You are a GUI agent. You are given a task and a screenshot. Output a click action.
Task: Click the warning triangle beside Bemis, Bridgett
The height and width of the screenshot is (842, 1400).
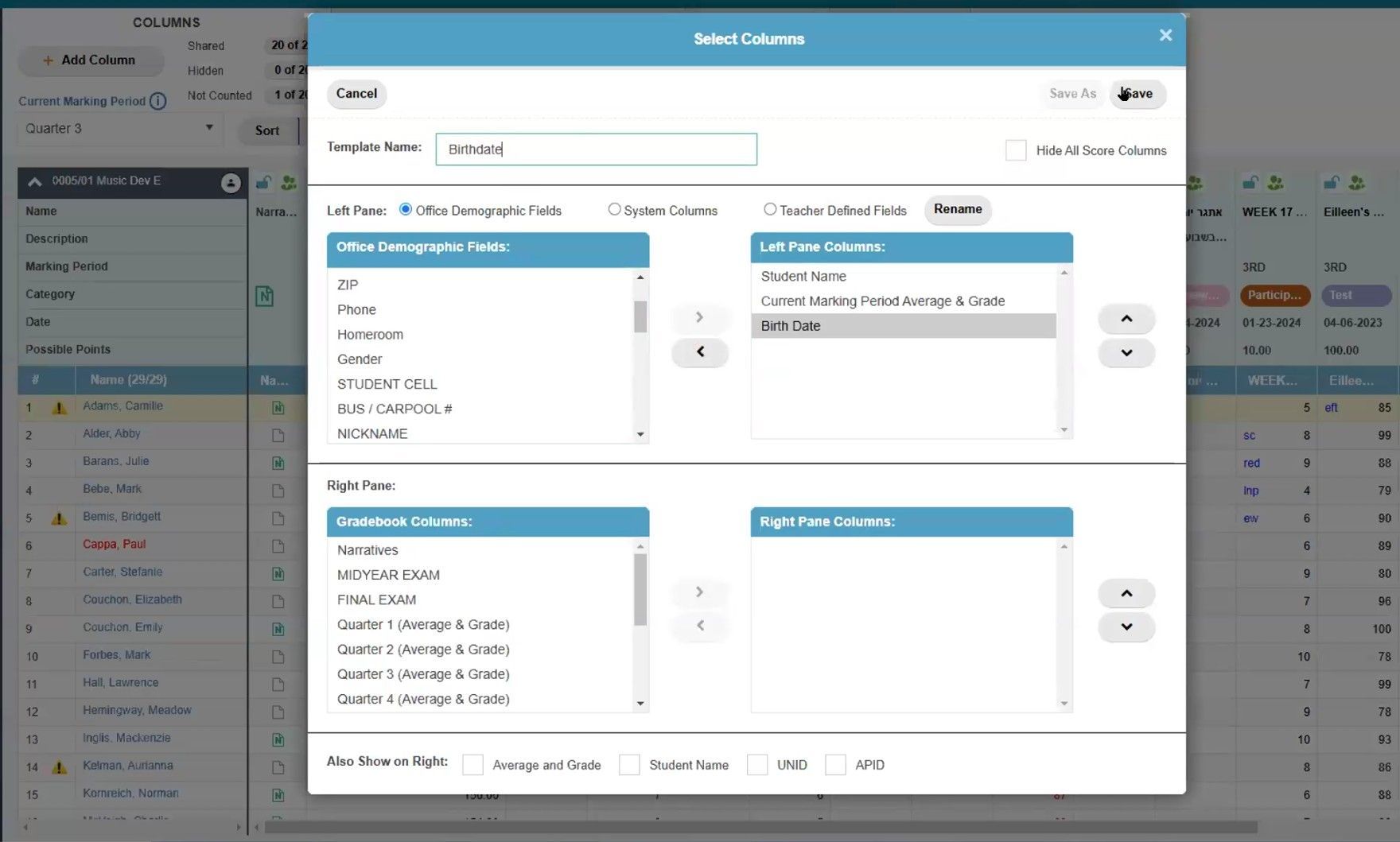point(57,518)
